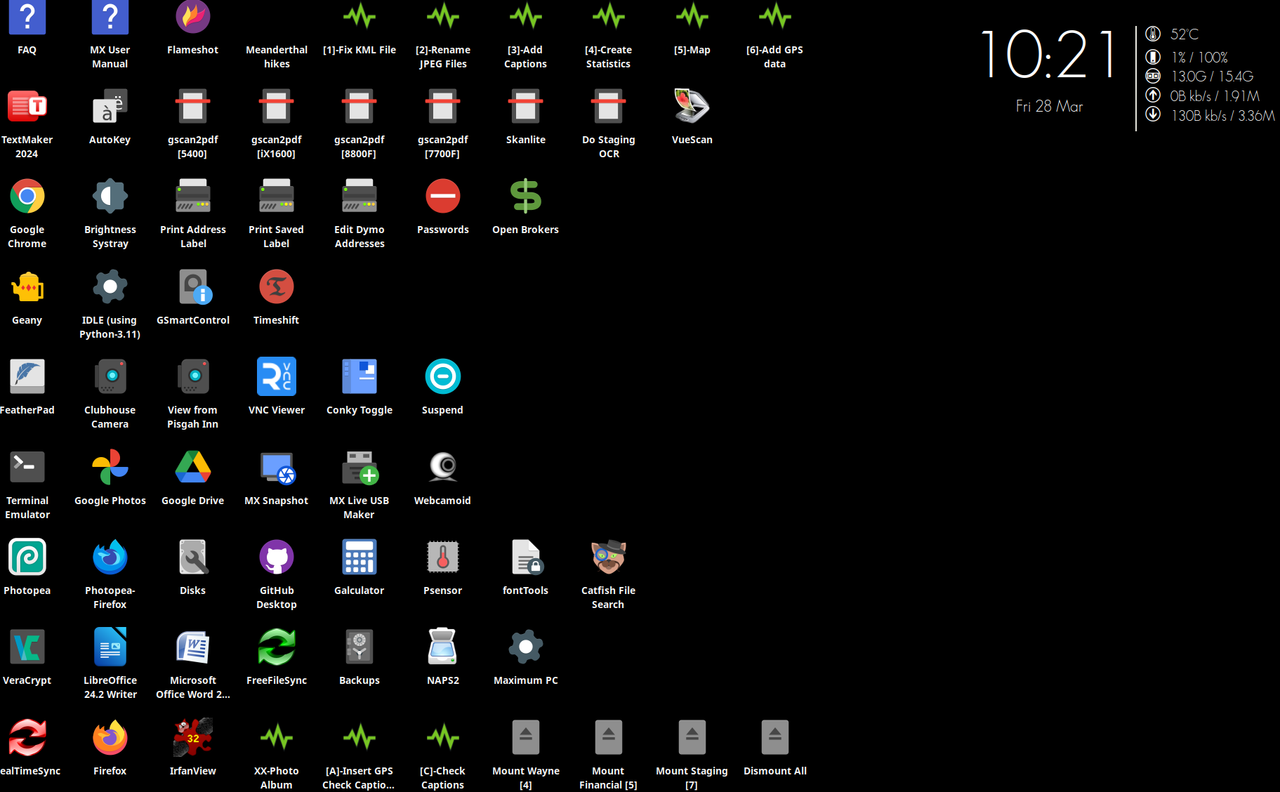The image size is (1280, 792).
Task: Launch MX Snapshot tool
Action: [x=276, y=467]
